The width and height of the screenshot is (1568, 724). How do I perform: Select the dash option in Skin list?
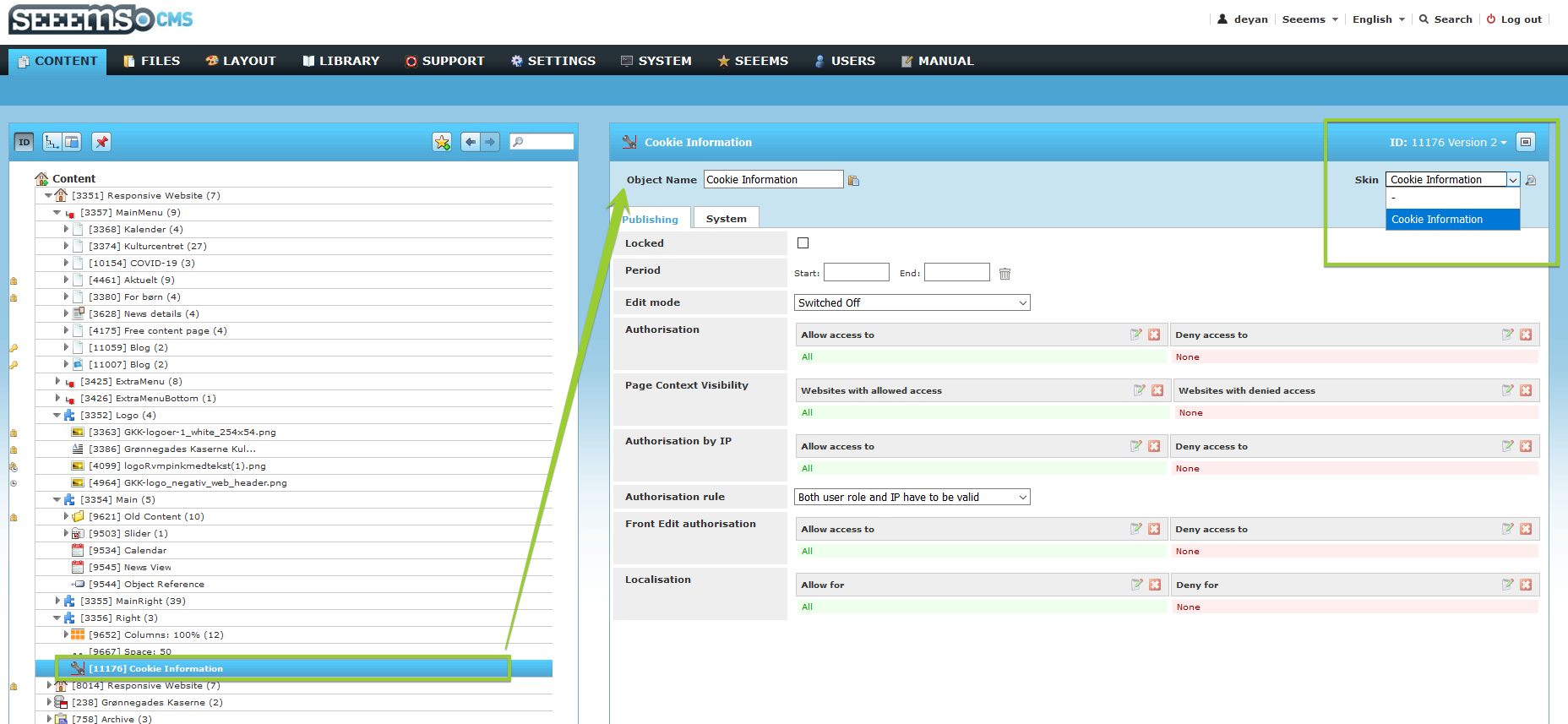(x=1452, y=199)
